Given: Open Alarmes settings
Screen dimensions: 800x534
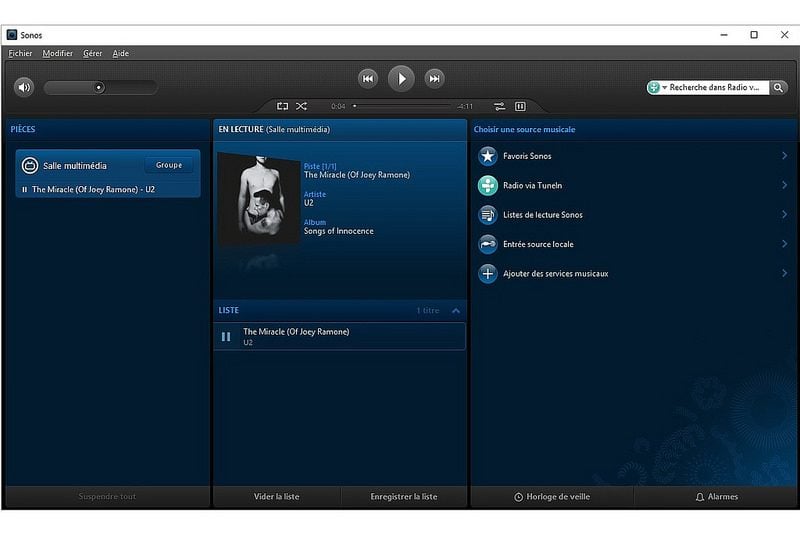Looking at the screenshot, I should pos(717,496).
